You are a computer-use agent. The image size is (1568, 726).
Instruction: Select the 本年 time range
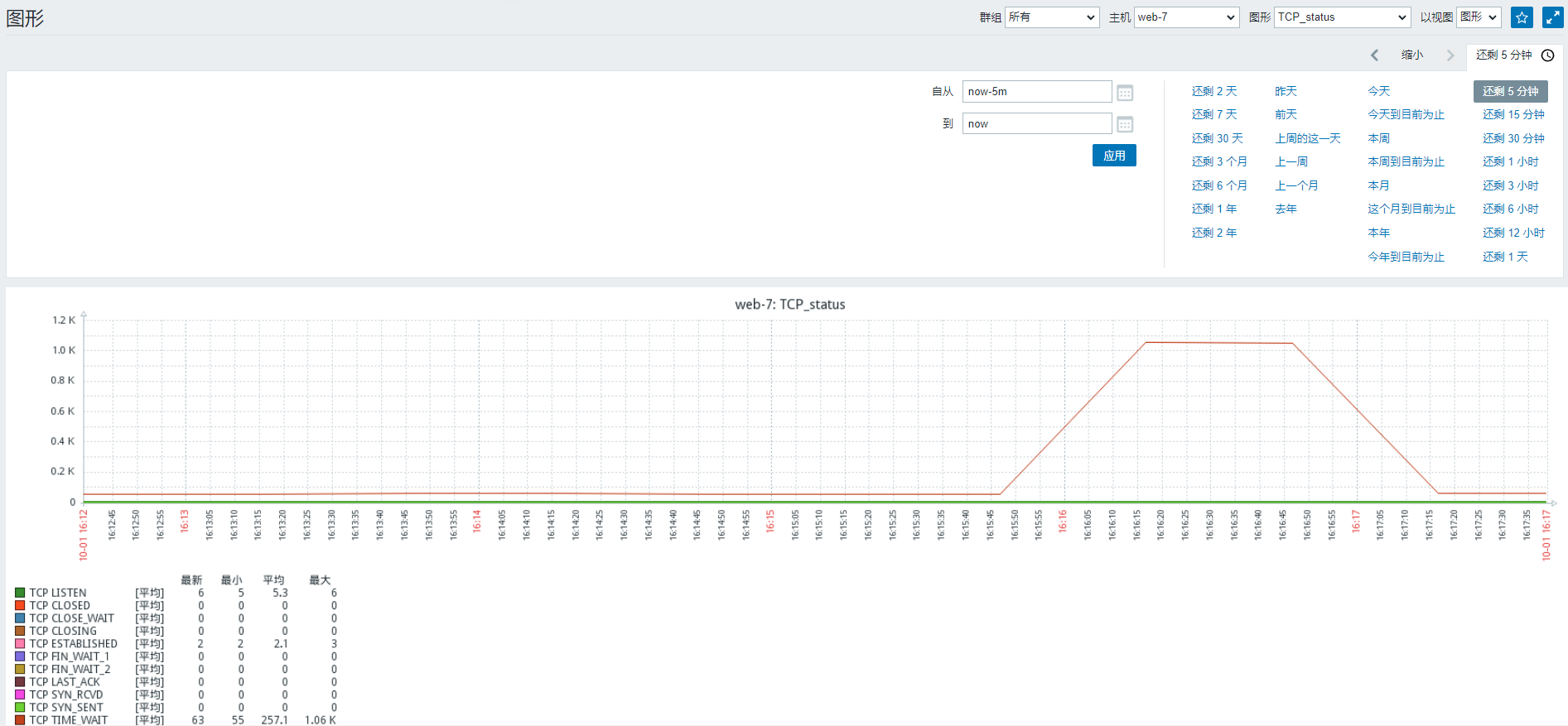pyautogui.click(x=1379, y=233)
